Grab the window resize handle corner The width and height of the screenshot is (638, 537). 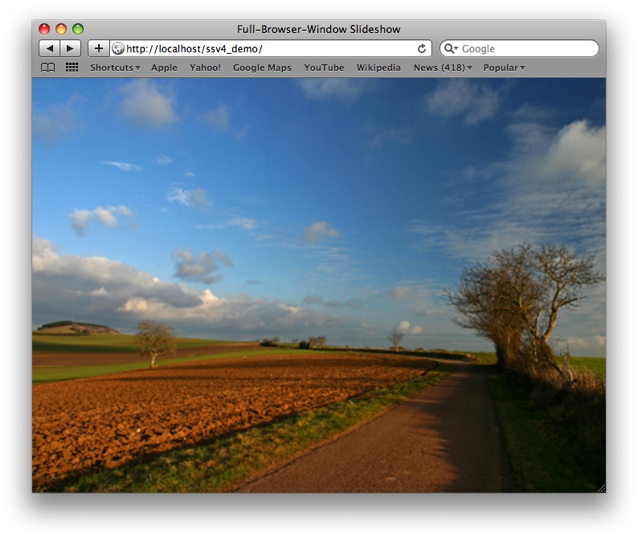(600, 487)
